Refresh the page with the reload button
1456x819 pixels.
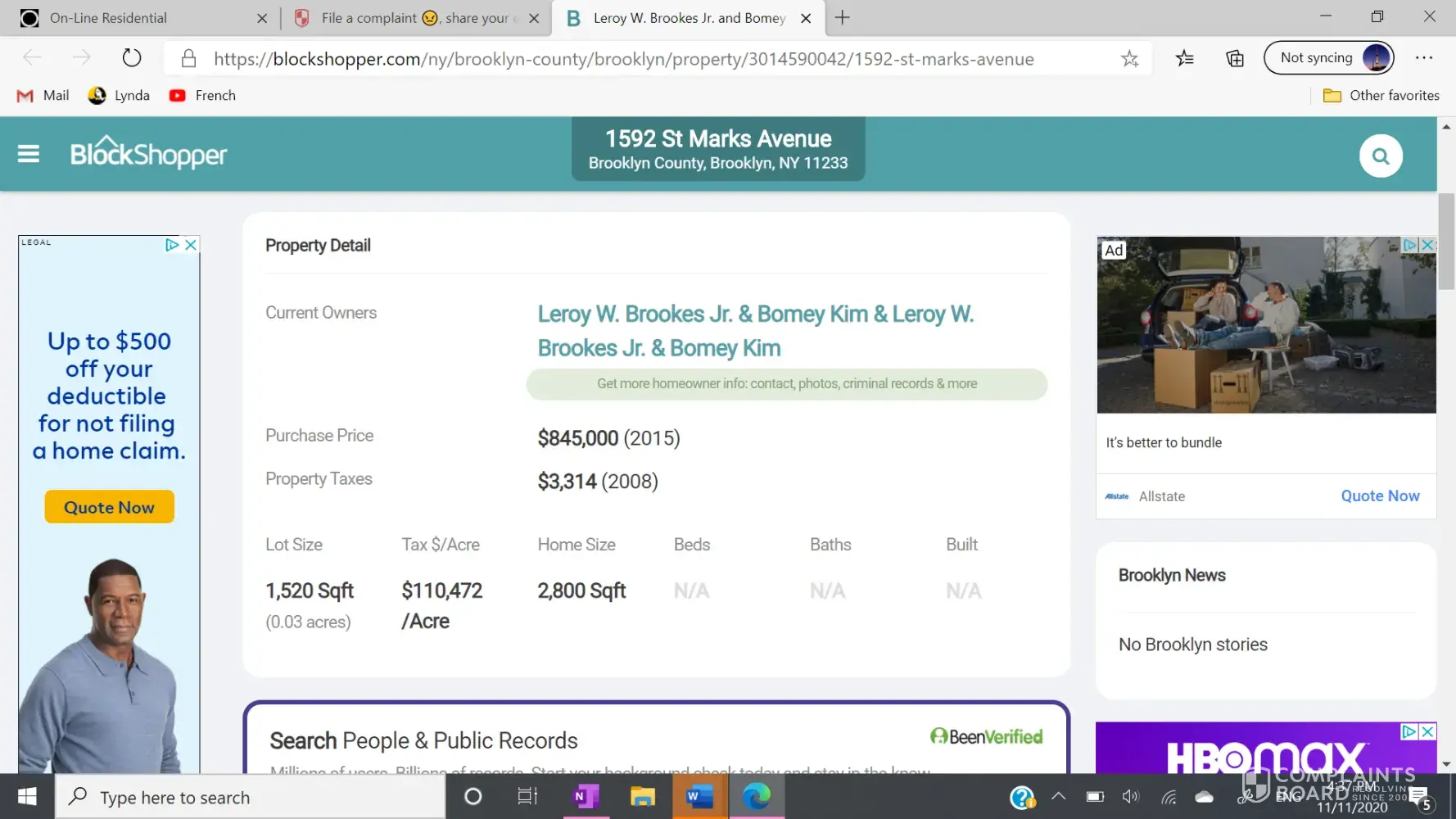[132, 58]
